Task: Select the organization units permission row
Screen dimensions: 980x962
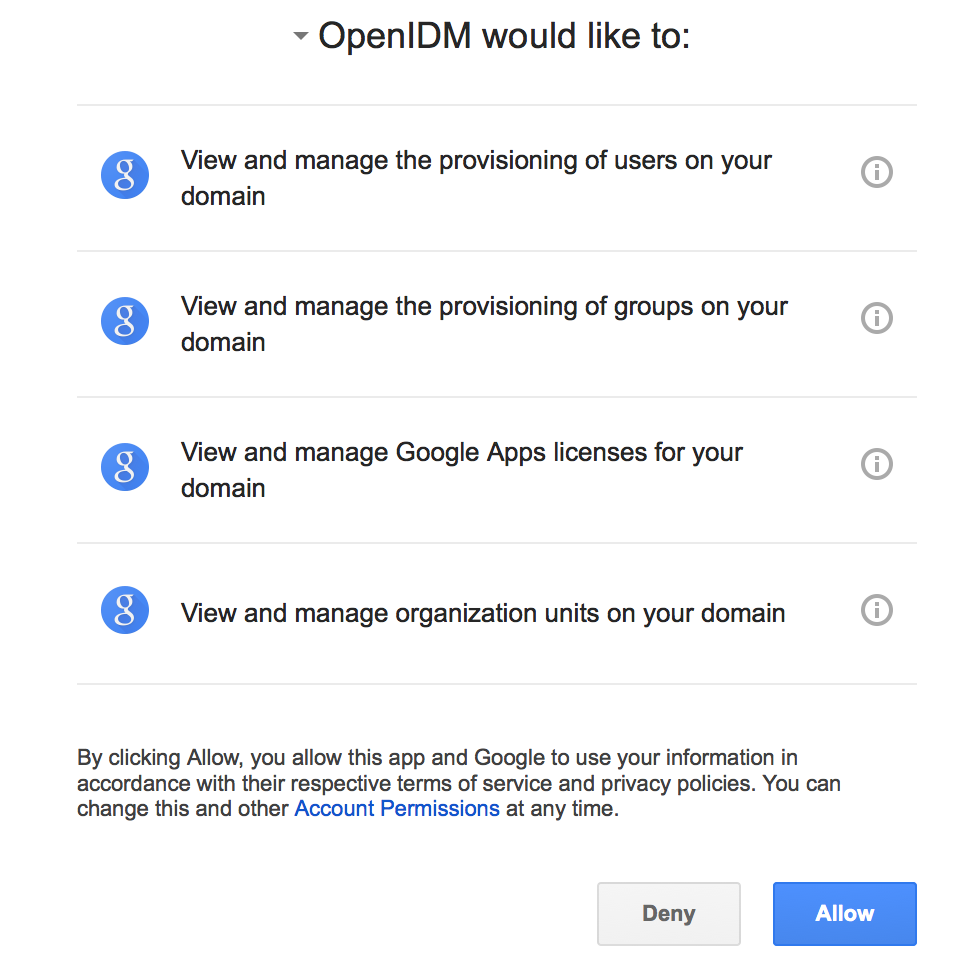Action: (480, 611)
